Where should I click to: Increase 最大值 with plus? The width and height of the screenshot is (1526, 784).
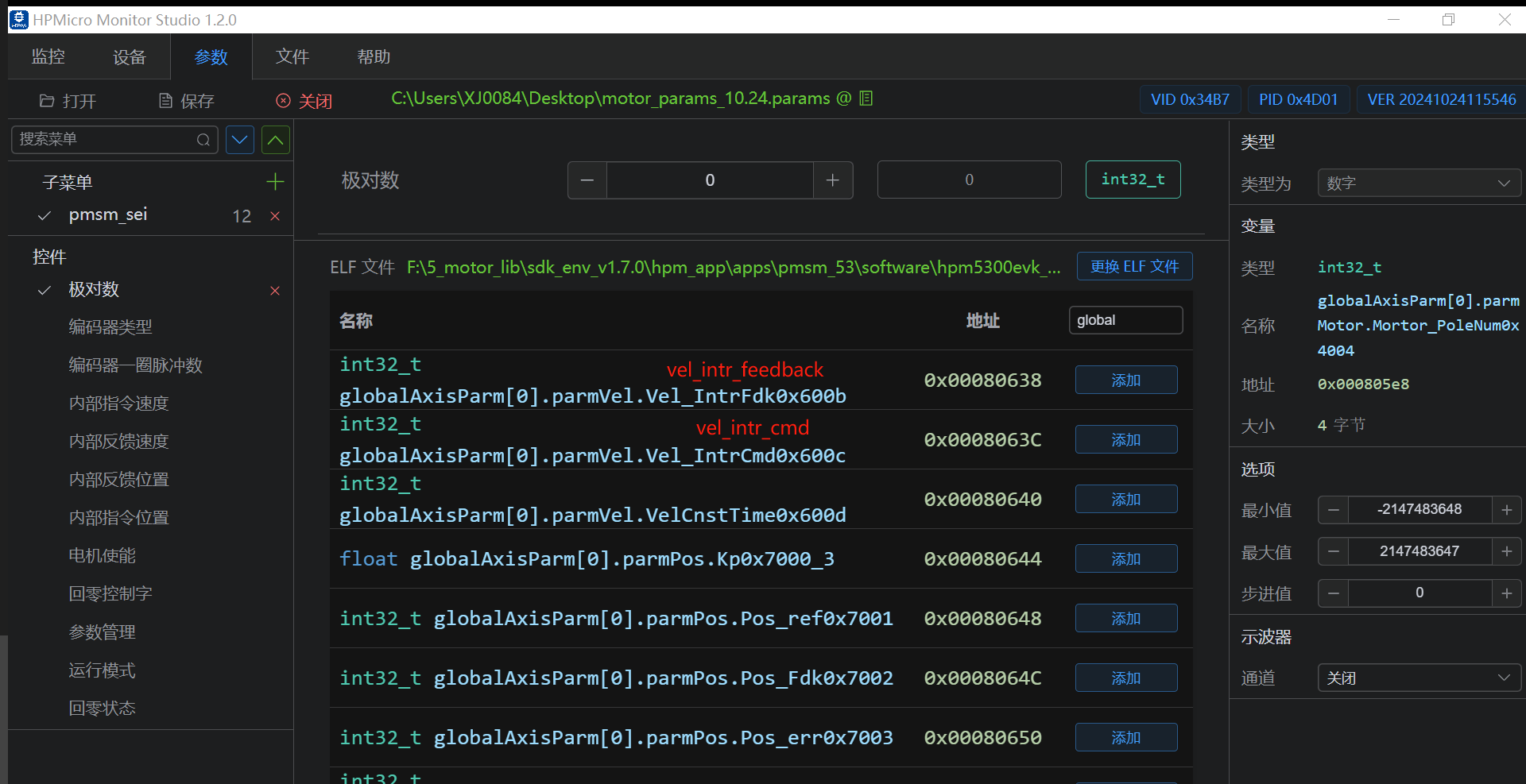(x=1506, y=551)
